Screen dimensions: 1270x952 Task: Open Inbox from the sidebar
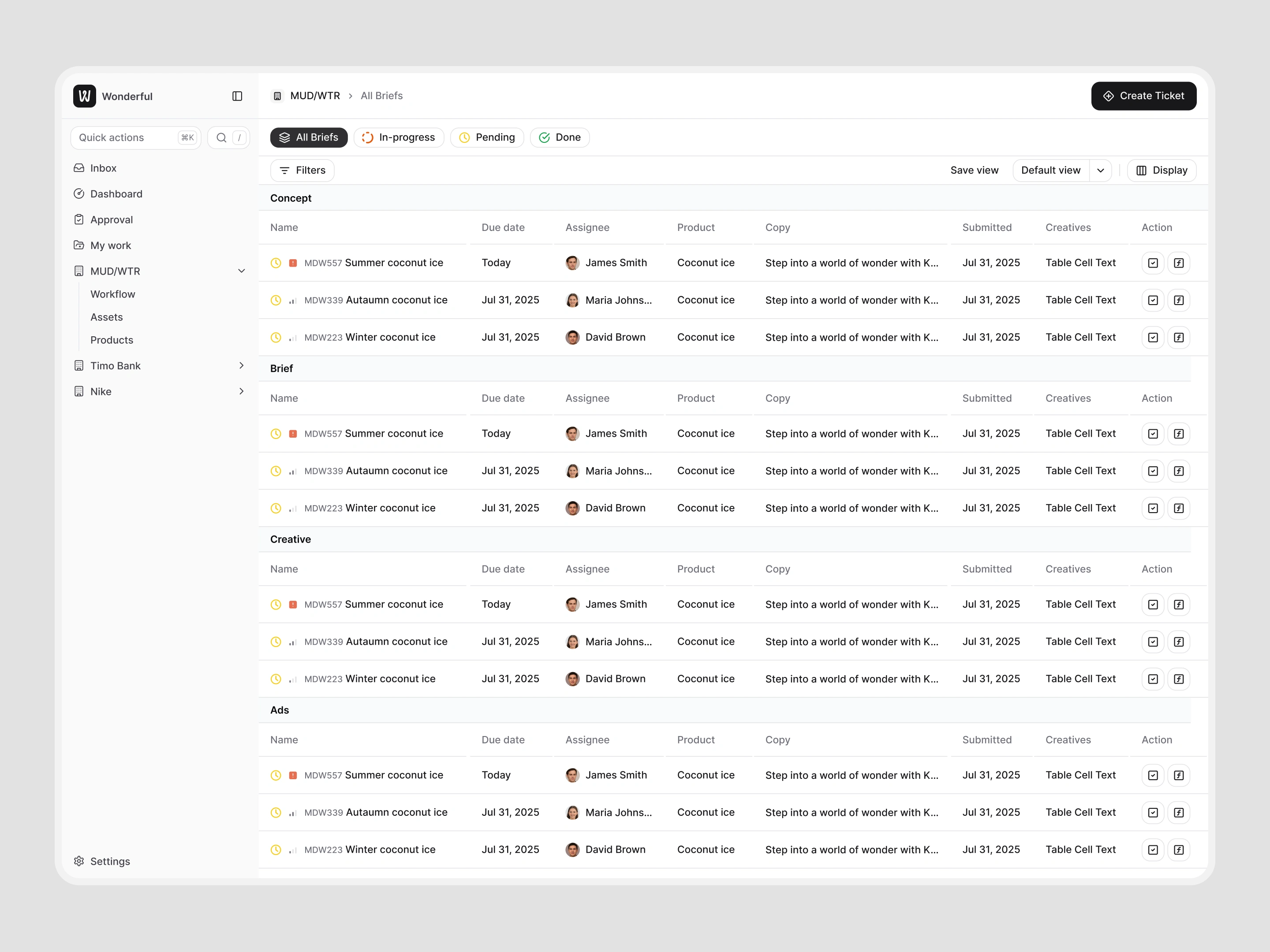tap(103, 168)
